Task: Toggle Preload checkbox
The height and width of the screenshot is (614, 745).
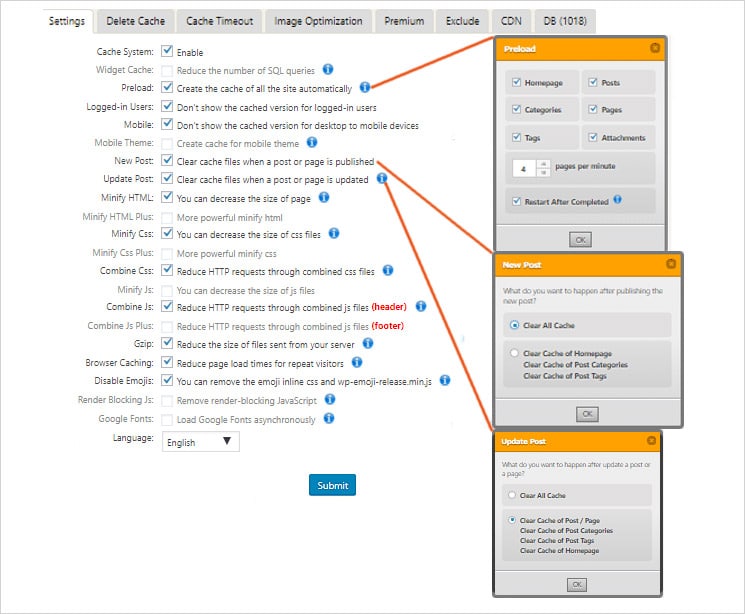Action: click(167, 87)
